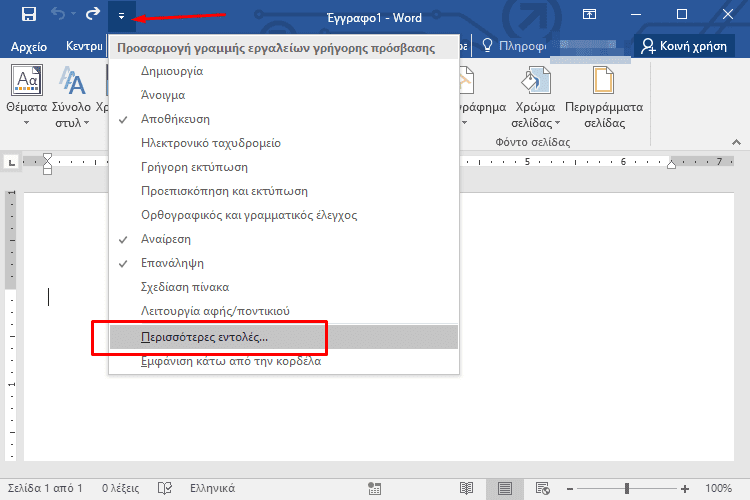Image resolution: width=750 pixels, height=500 pixels.
Task: Open the ribbon display options icon
Action: tap(590, 15)
